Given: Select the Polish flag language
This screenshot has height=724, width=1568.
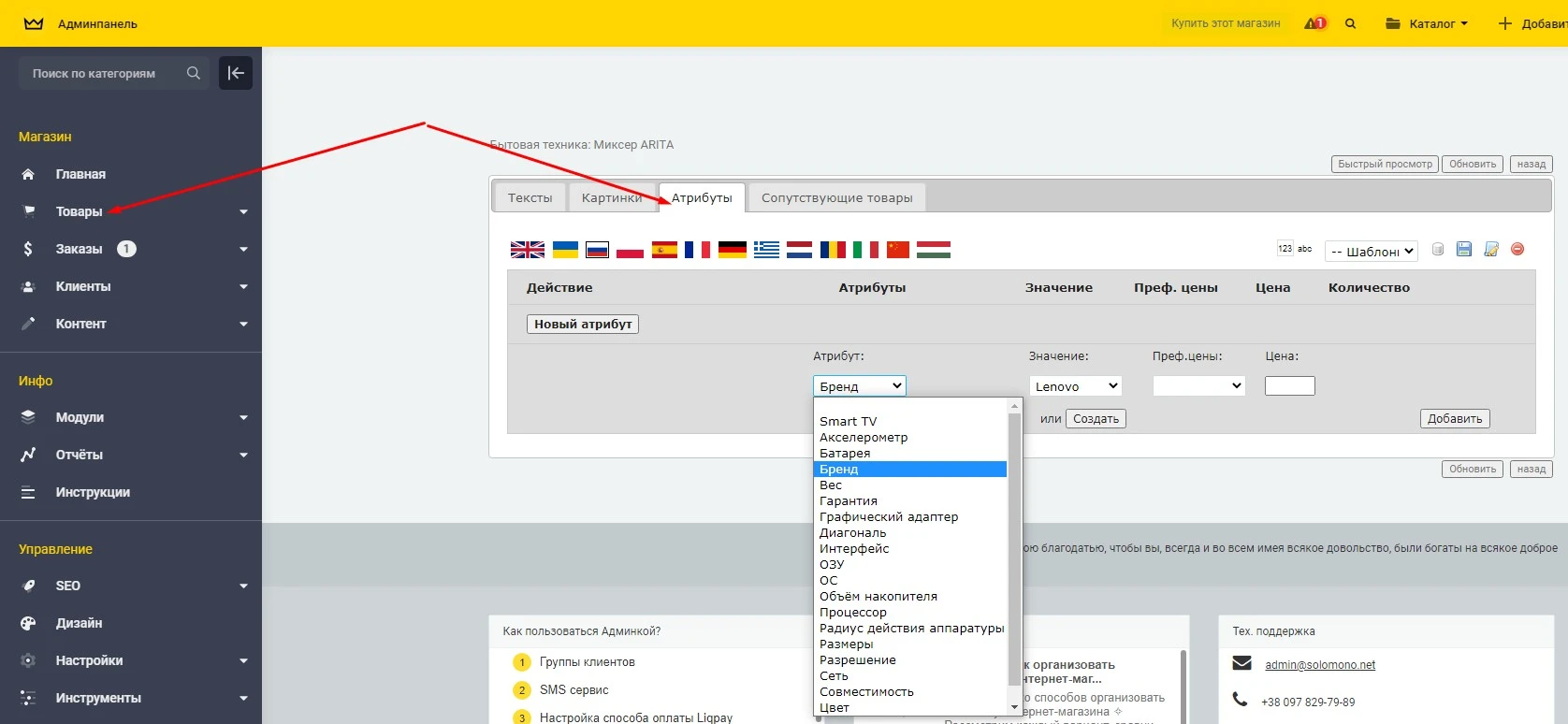Looking at the screenshot, I should coord(630,250).
